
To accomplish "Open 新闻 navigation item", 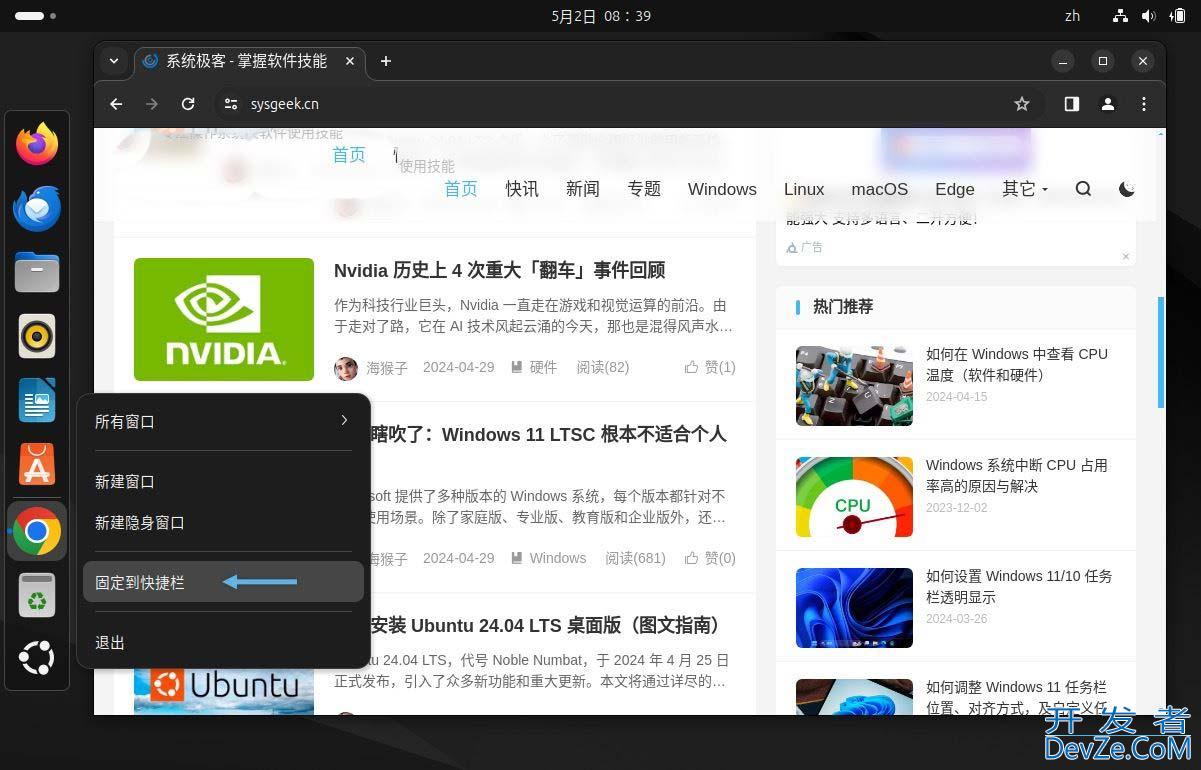I will pyautogui.click(x=583, y=189).
